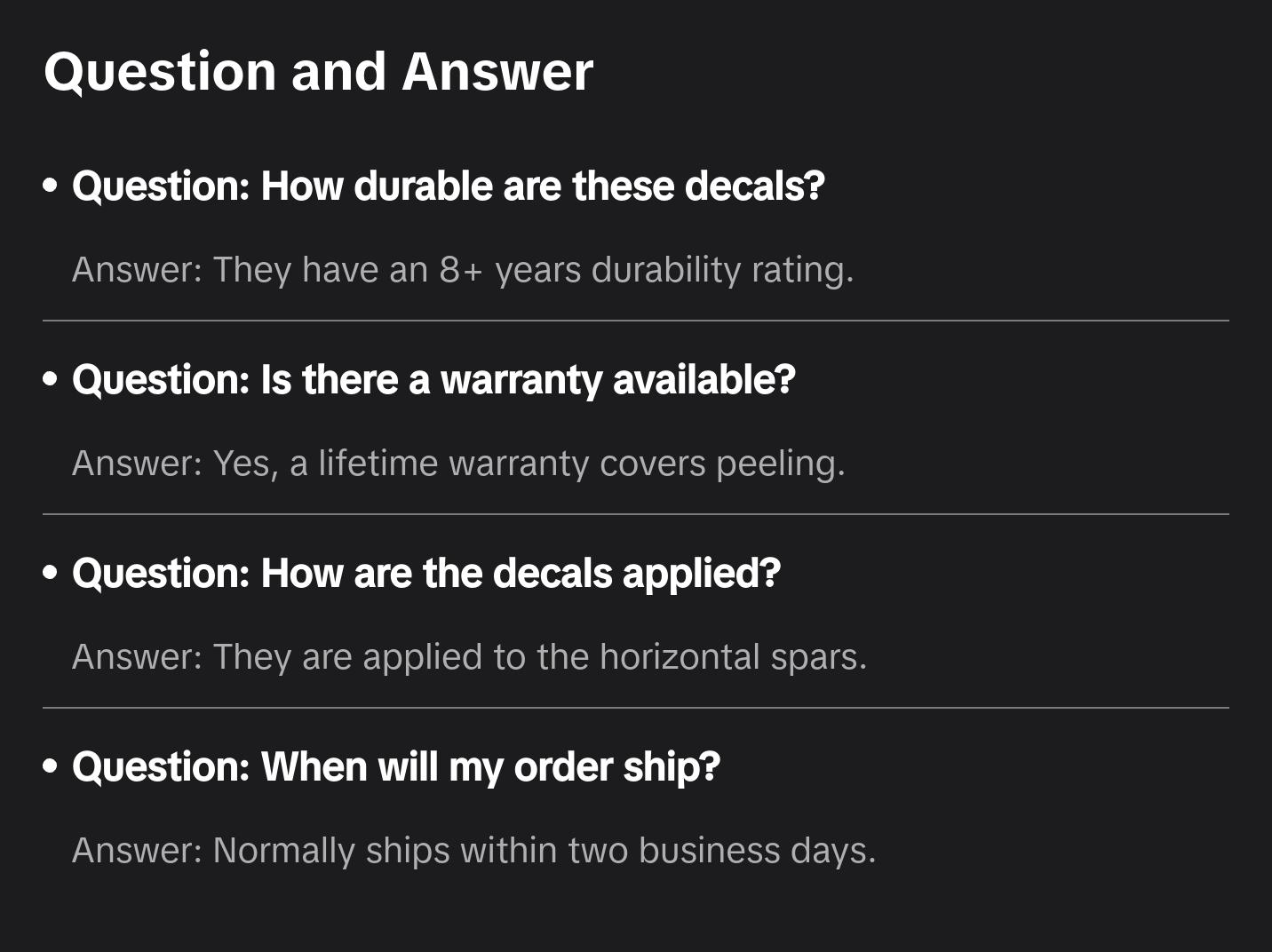Expand "Is there a warranty available?" question
Viewport: 1272px width, 952px height.
click(433, 380)
